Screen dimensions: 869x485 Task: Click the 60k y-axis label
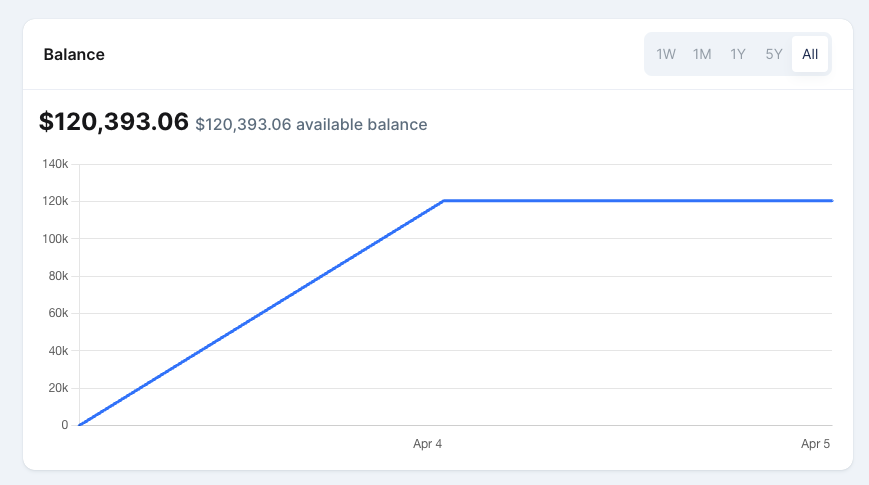pos(56,313)
